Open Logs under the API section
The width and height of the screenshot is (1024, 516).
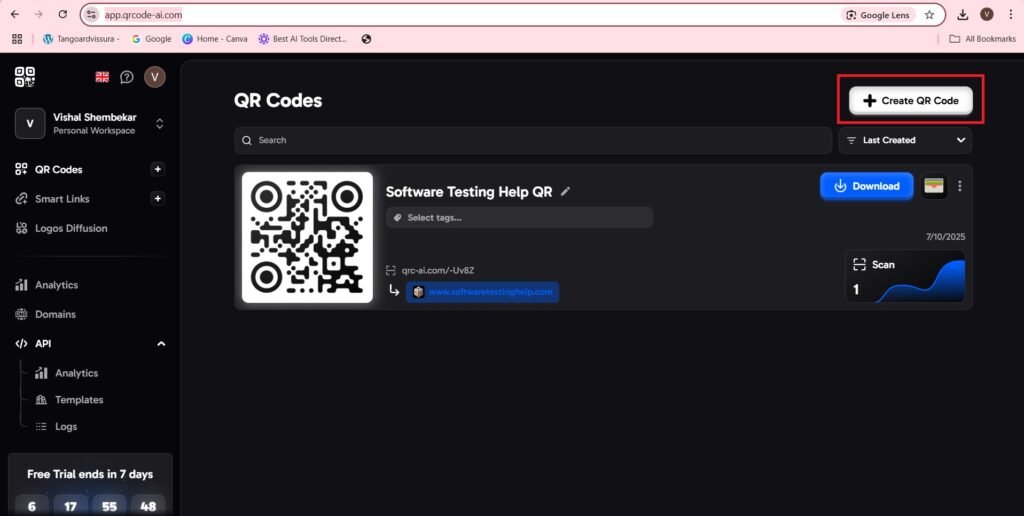pos(66,427)
